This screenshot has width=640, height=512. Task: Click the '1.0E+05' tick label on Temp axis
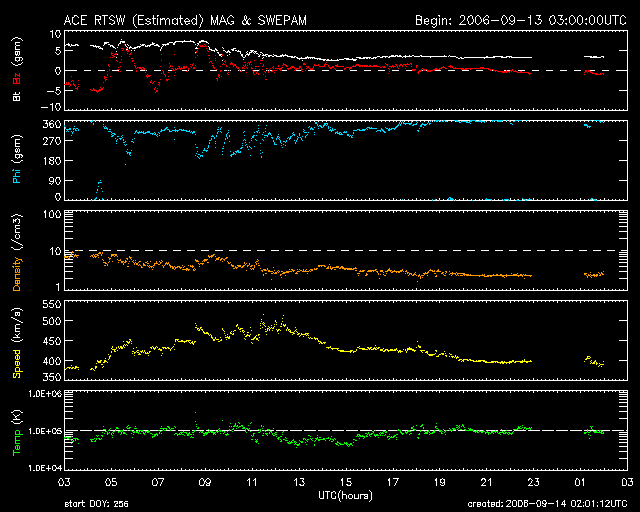tap(45, 431)
